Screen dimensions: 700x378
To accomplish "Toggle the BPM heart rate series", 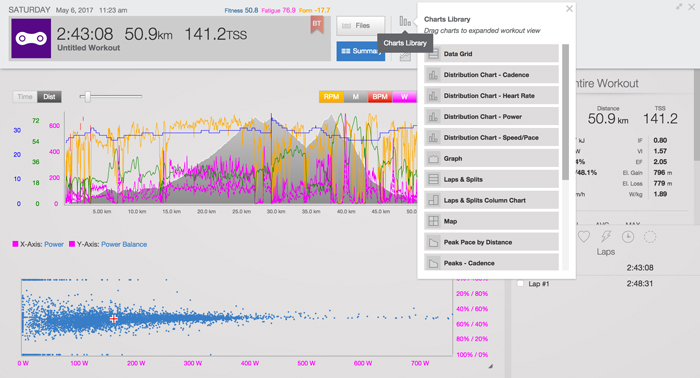I will (380, 96).
